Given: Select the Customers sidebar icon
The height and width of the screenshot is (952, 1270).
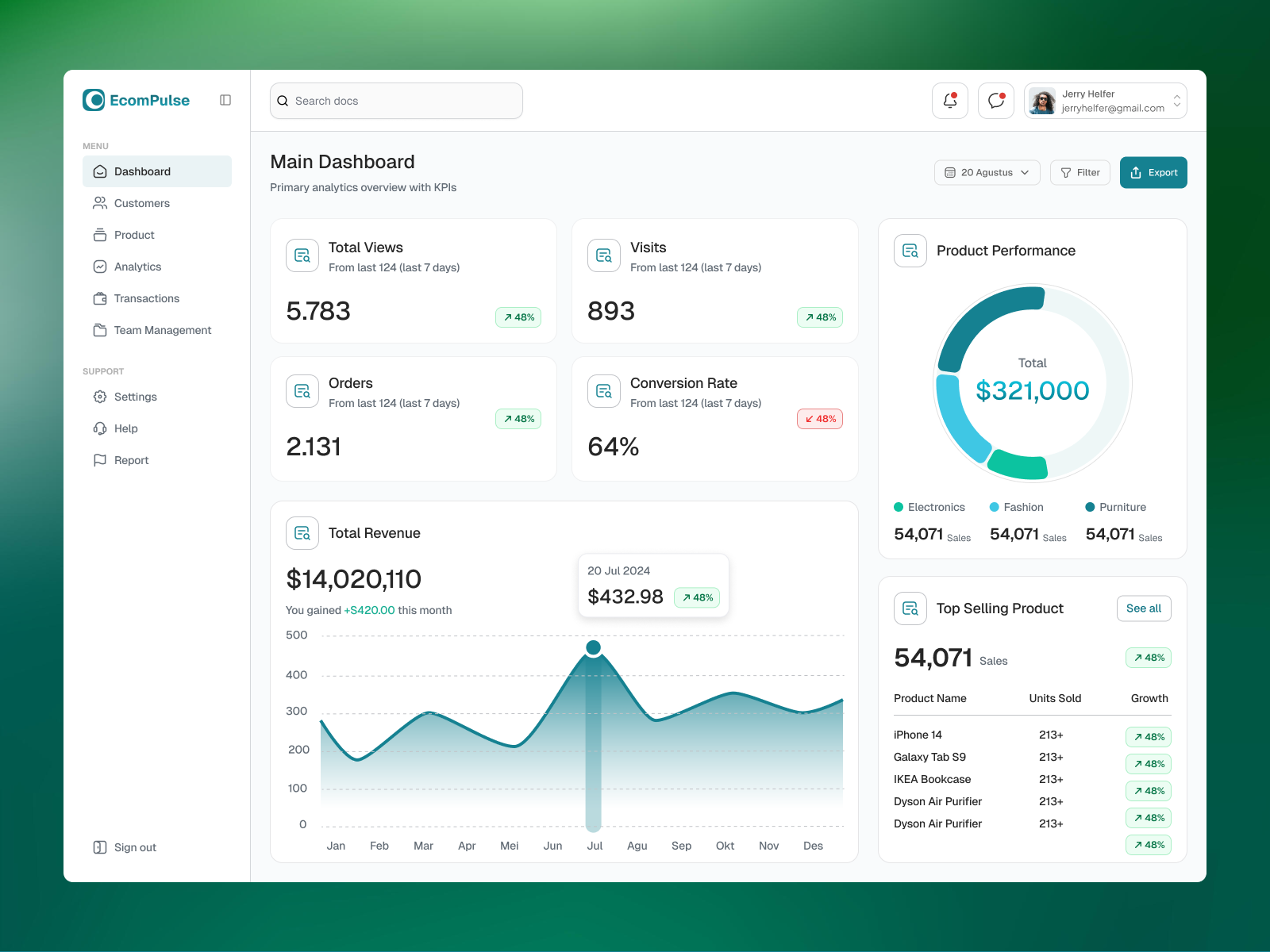Looking at the screenshot, I should (x=99, y=203).
